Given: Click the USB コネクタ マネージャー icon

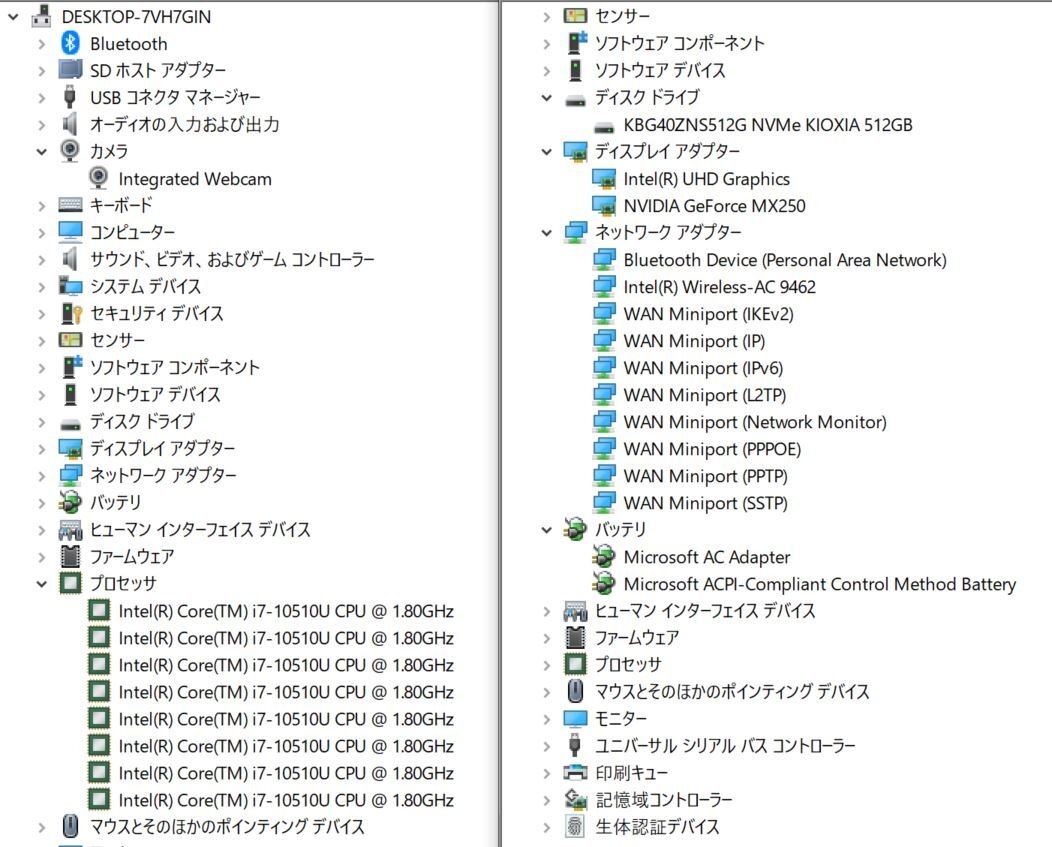Looking at the screenshot, I should coord(70,97).
